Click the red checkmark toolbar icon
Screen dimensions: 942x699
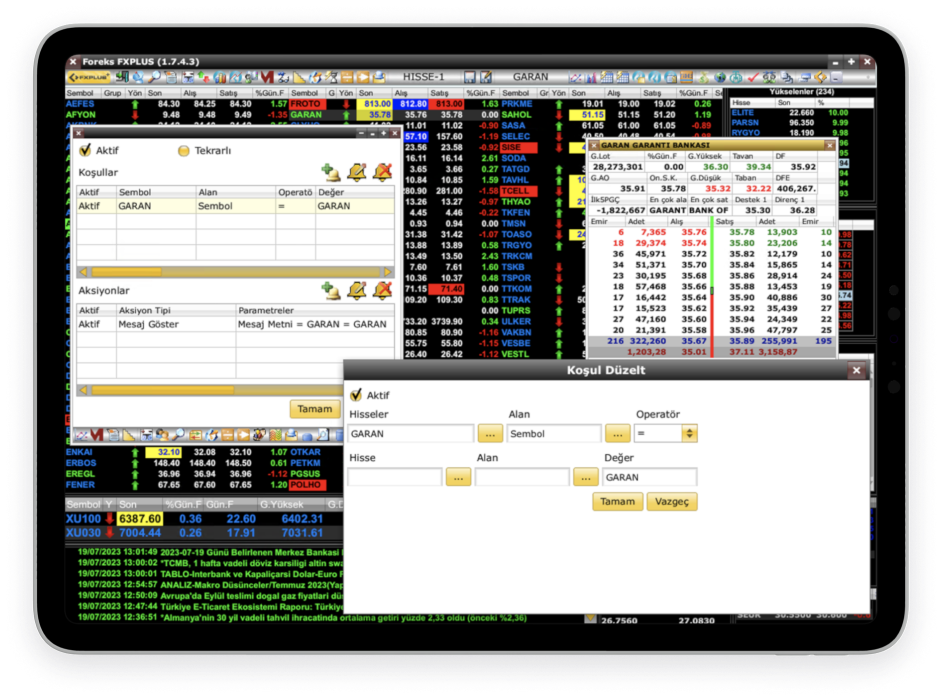click(753, 77)
